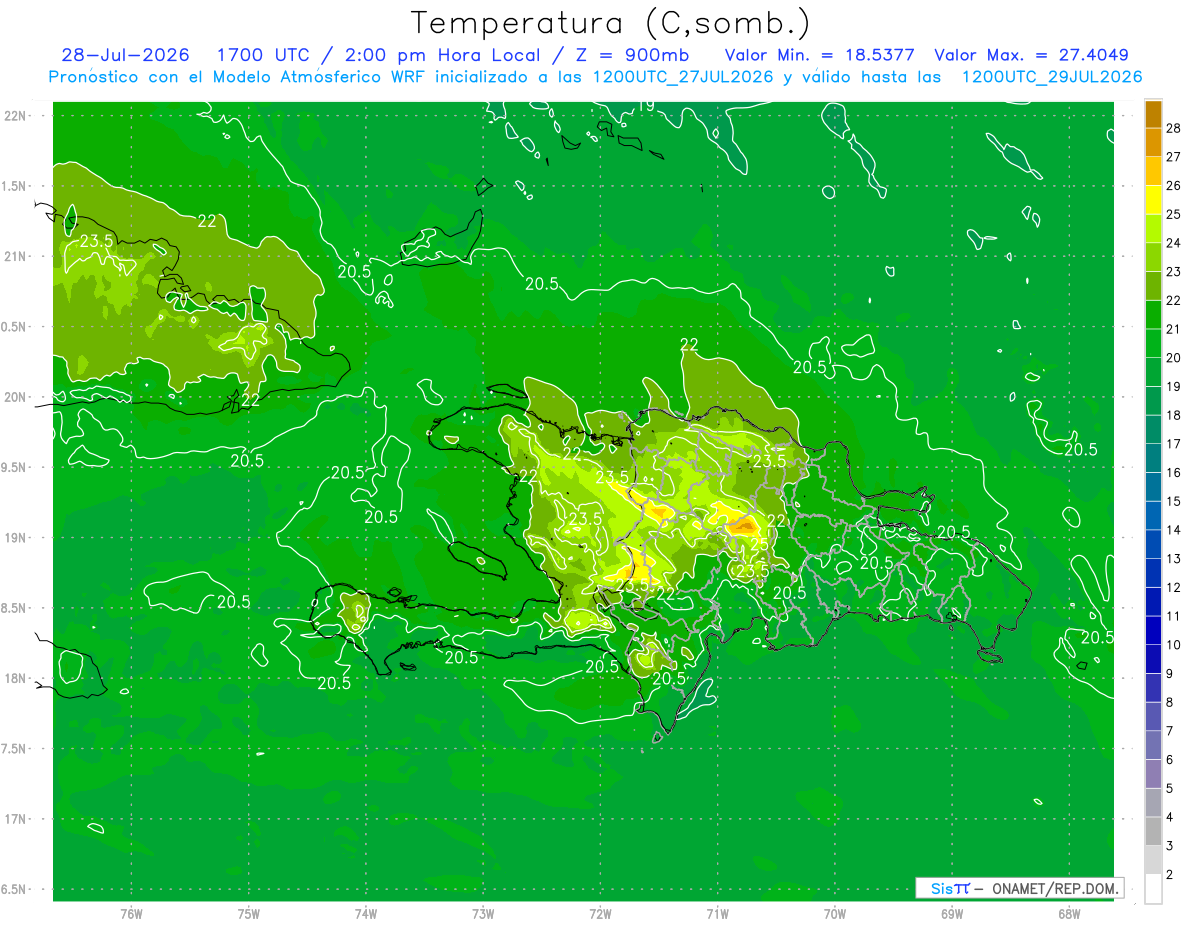This screenshot has height=927, width=1200.
Task: Click the '76W' longitude axis label
Action: (131, 914)
